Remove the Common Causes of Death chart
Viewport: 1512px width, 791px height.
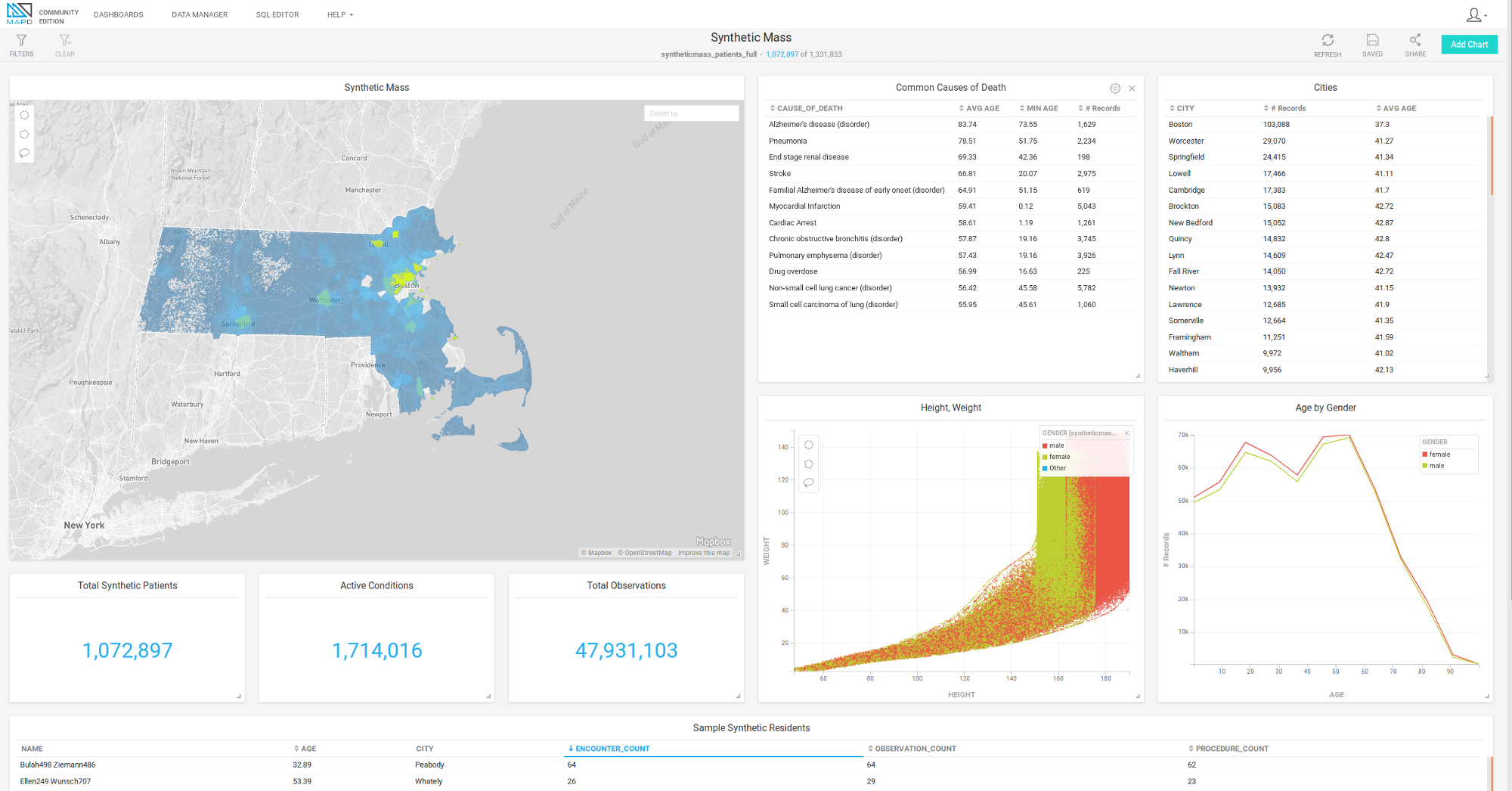tap(1132, 88)
